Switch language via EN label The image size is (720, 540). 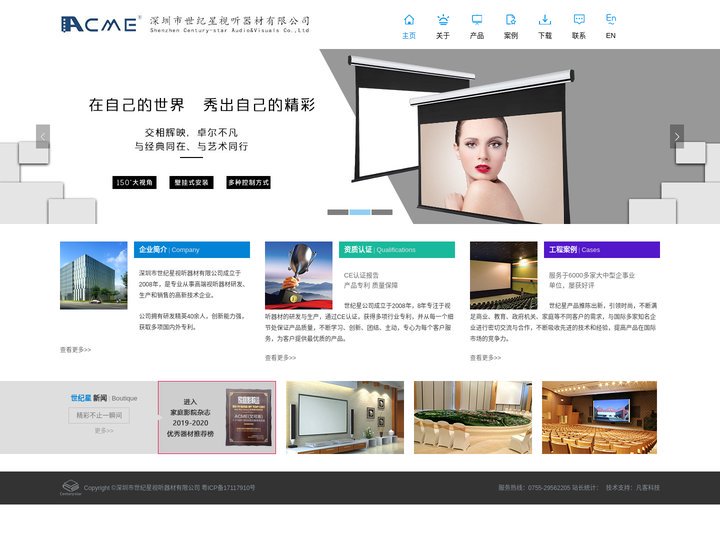[611, 35]
